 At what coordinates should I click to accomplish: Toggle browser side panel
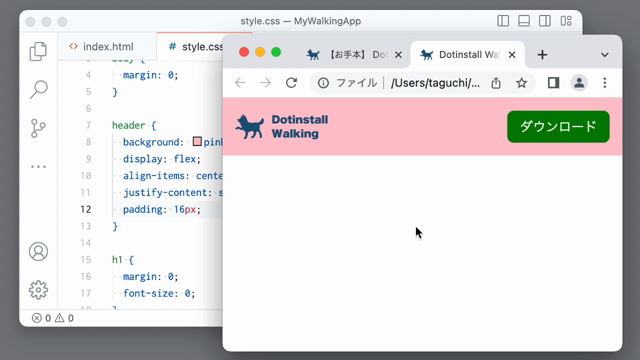pos(553,83)
